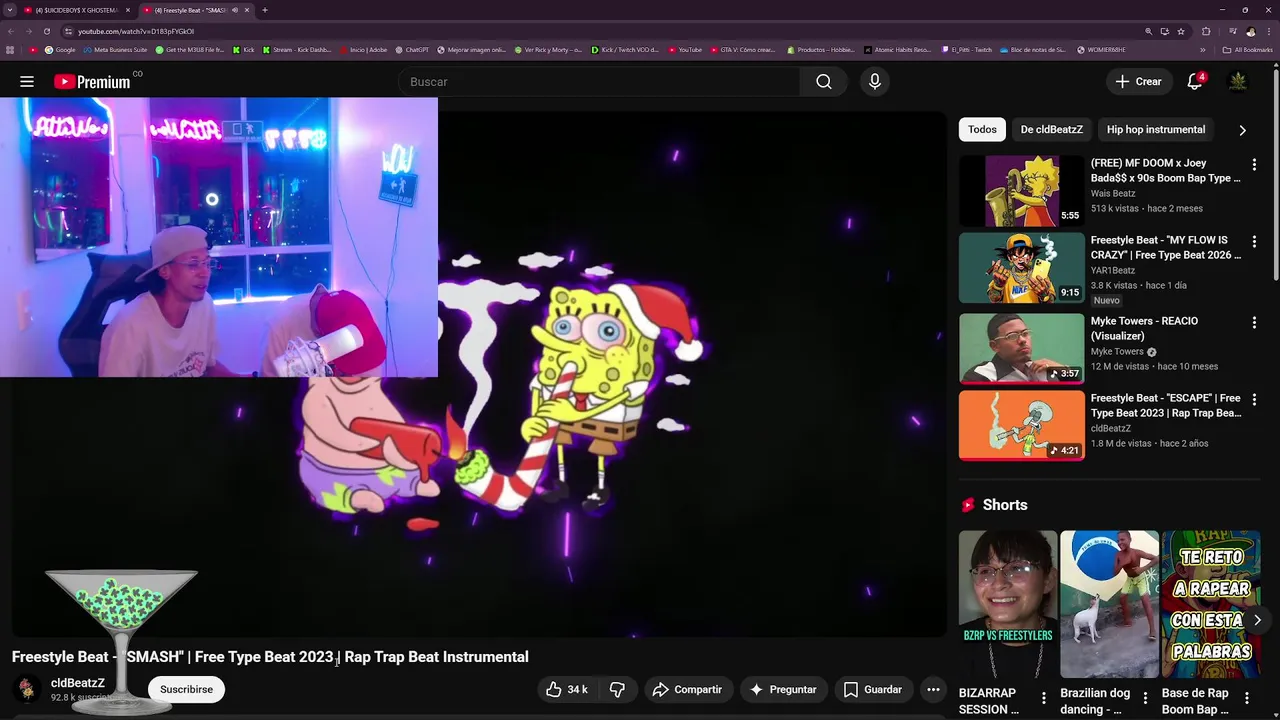
Task: Click the search magnifier button
Action: pos(823,82)
